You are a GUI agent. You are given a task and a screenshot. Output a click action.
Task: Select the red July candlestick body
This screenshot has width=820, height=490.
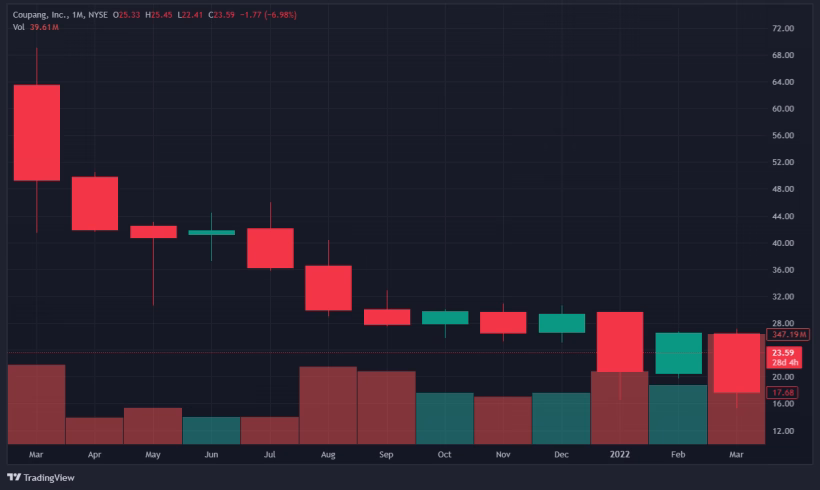point(270,248)
